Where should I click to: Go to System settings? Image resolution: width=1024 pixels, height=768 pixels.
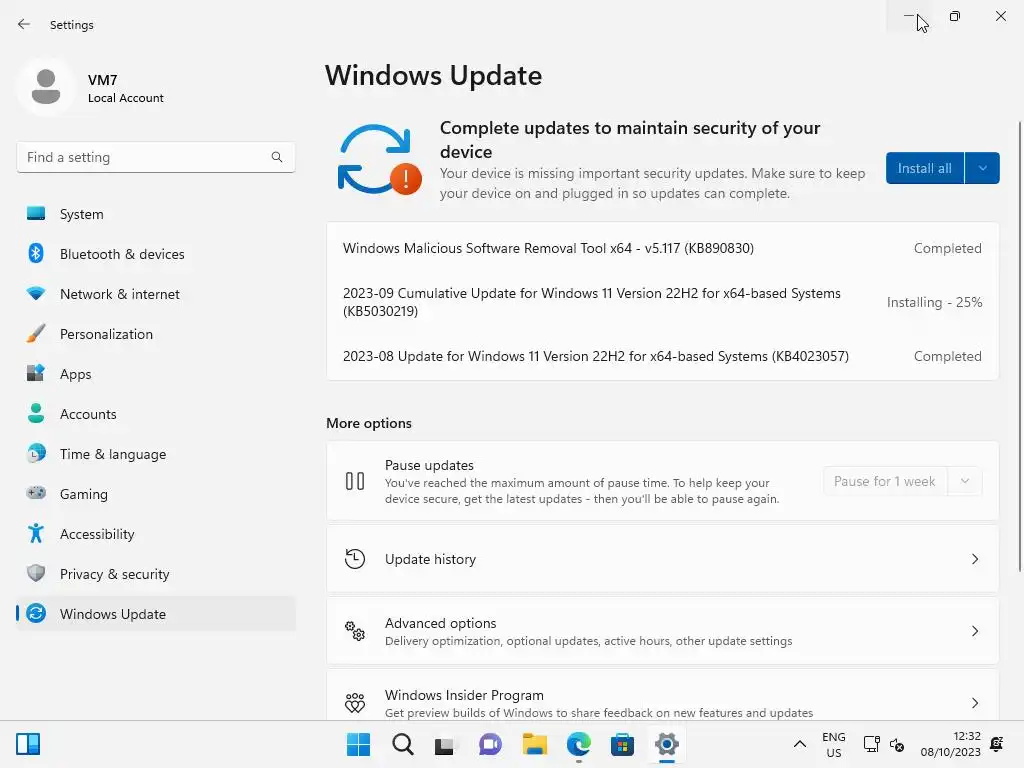(x=156, y=214)
